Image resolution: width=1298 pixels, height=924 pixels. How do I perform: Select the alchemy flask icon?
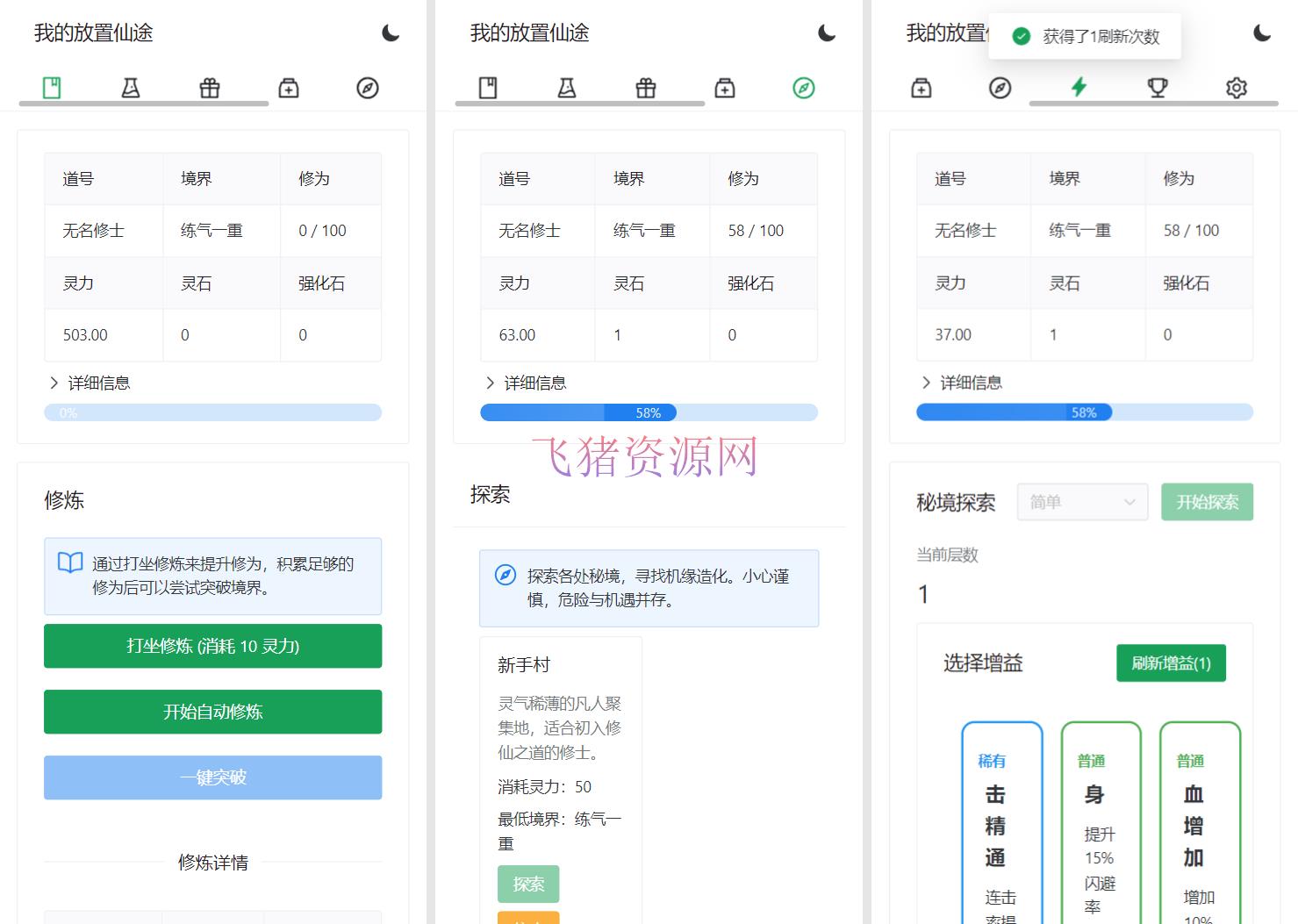coord(131,87)
